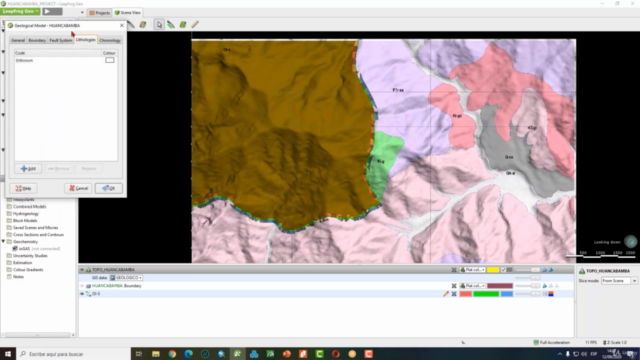The width and height of the screenshot is (640, 360).
Task: Remove HUANCABAMBA Boundary from scene with X icon
Action: [454, 286]
